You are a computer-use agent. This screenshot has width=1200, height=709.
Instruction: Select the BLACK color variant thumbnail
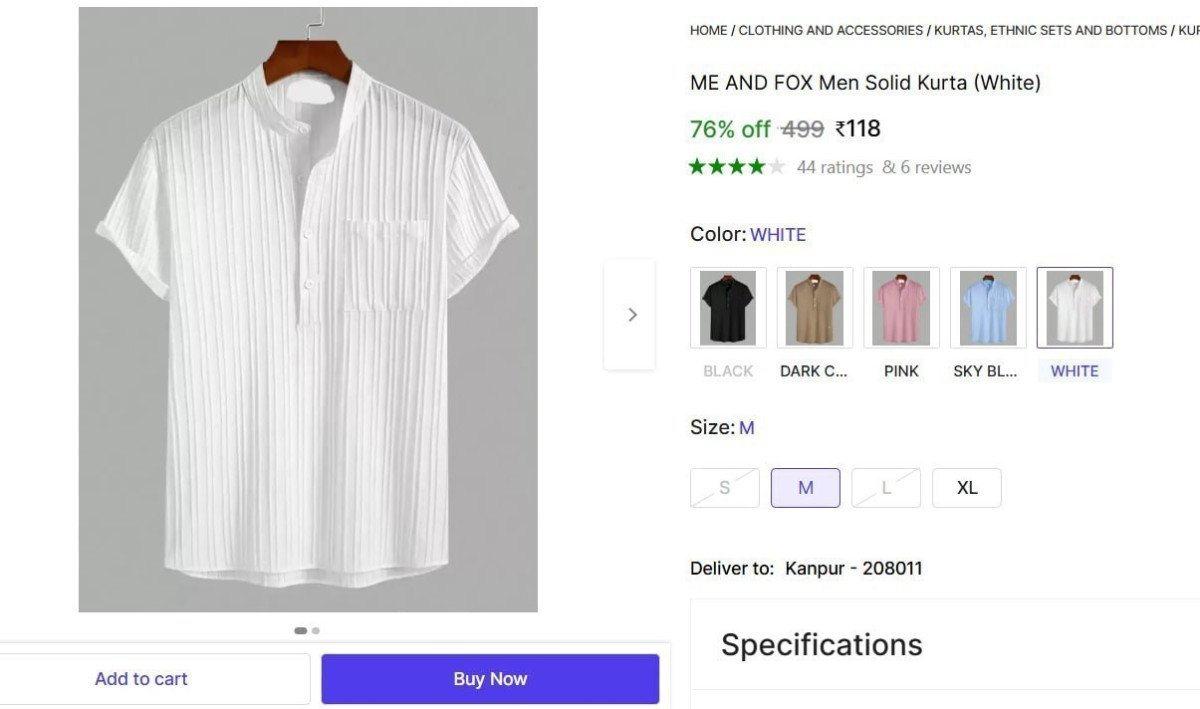(727, 307)
